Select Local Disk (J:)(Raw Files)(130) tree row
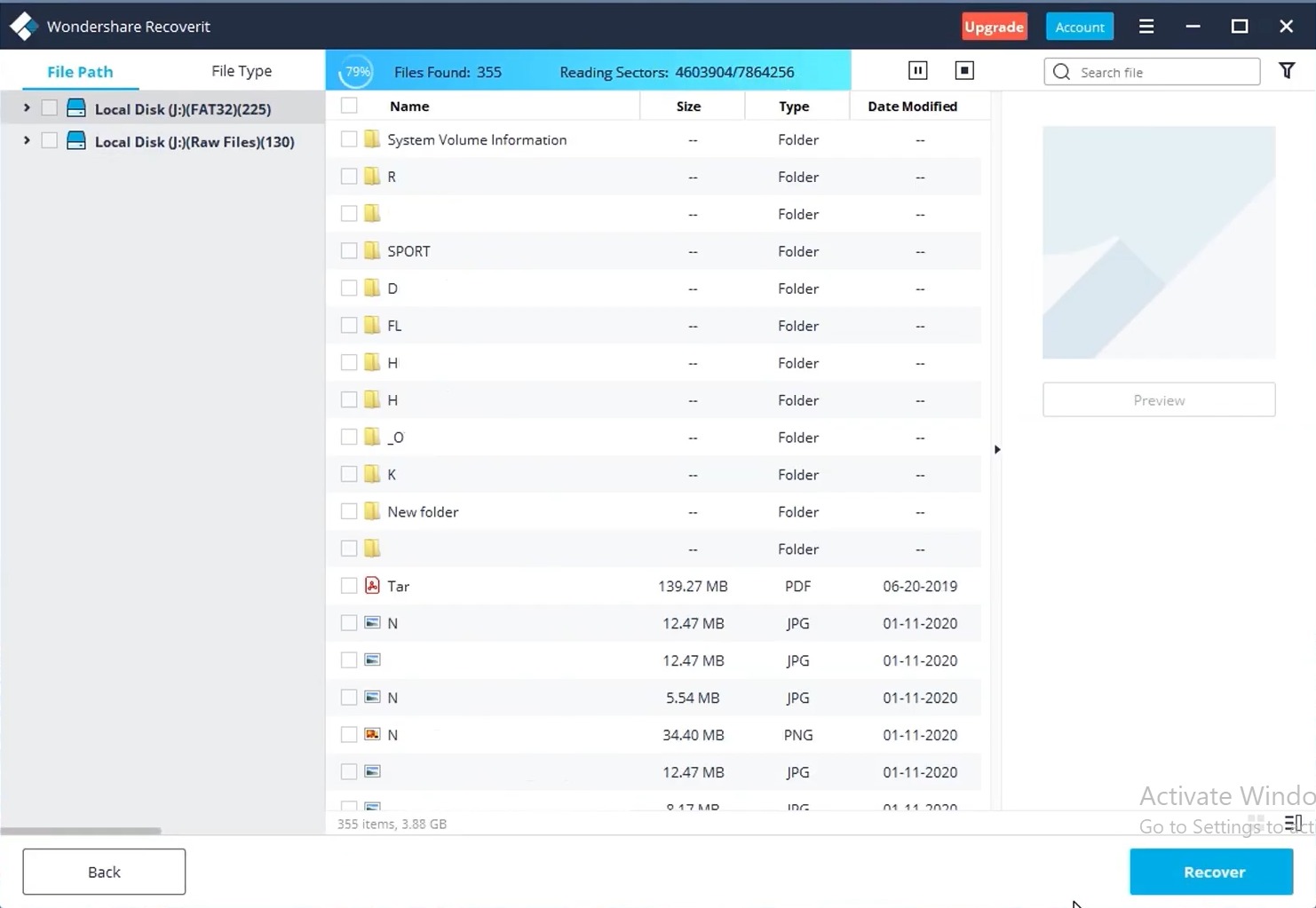 tap(163, 141)
